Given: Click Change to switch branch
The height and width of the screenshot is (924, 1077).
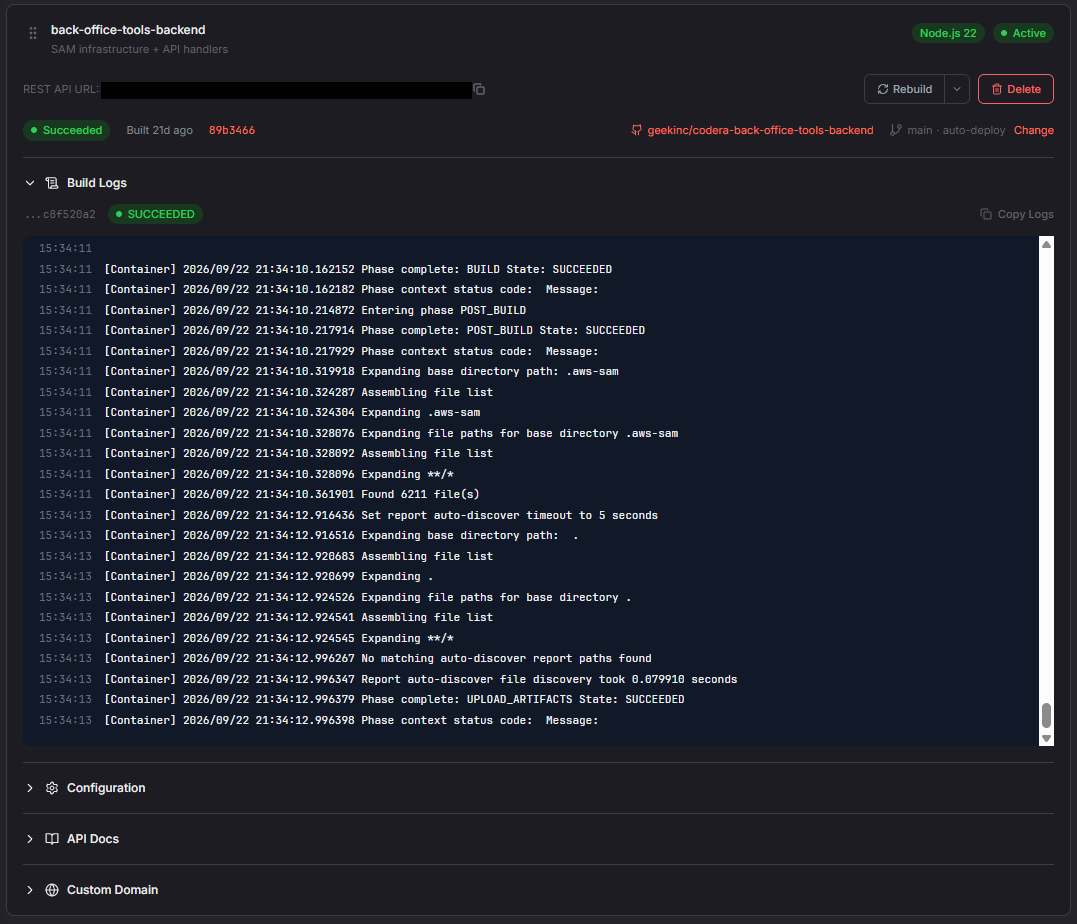Looking at the screenshot, I should click(1033, 131).
